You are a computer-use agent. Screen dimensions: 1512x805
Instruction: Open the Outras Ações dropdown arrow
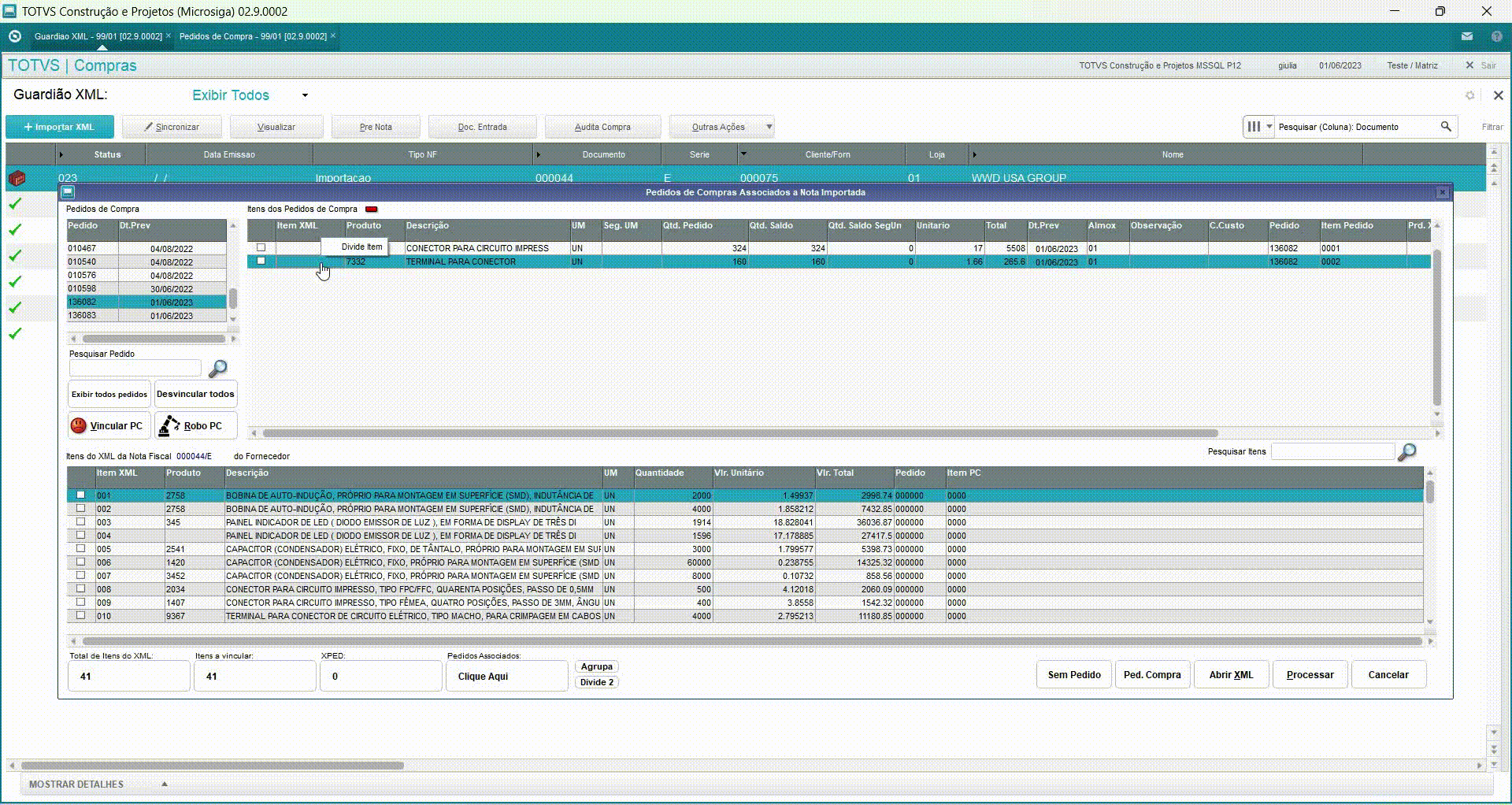(769, 127)
